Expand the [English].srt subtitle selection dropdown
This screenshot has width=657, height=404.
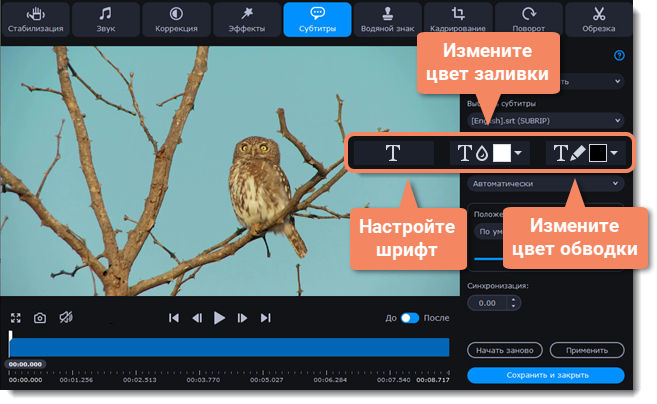click(545, 120)
